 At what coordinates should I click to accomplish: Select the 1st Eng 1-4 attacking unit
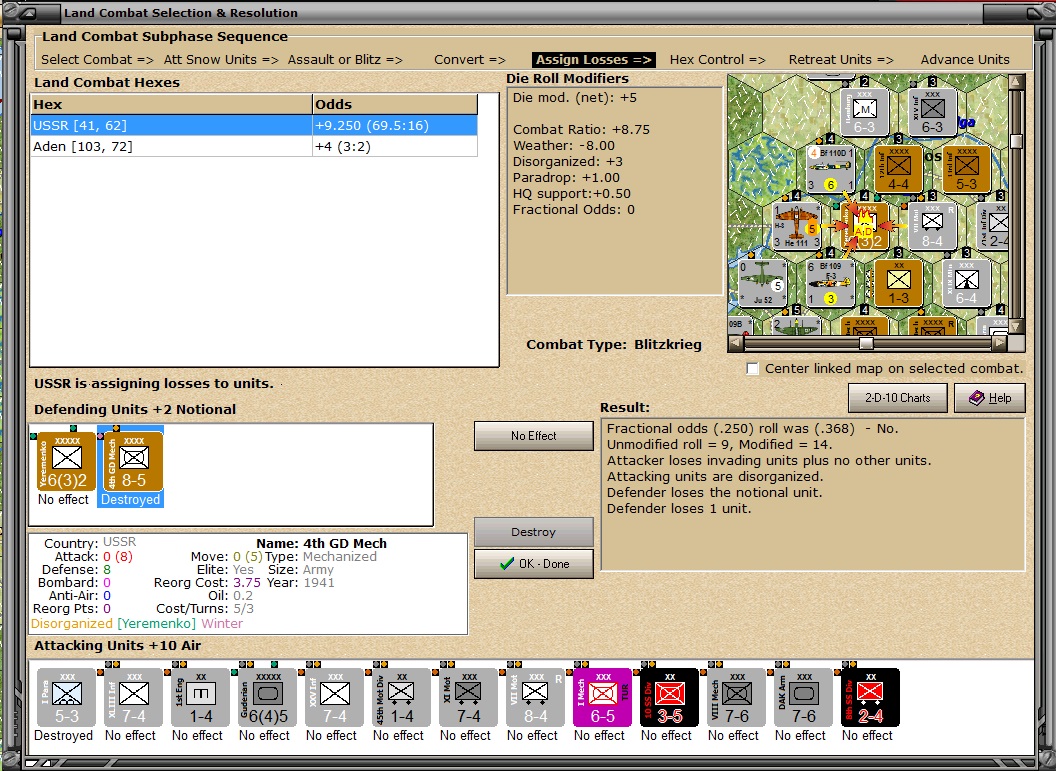(x=200, y=697)
